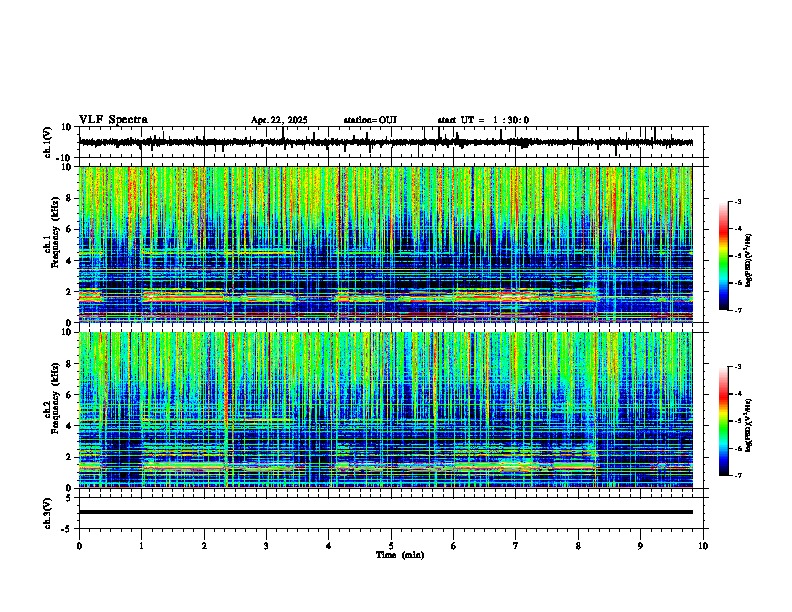Click time axis tick label "3"
Viewport: 792px width, 612px height.
click(266, 546)
